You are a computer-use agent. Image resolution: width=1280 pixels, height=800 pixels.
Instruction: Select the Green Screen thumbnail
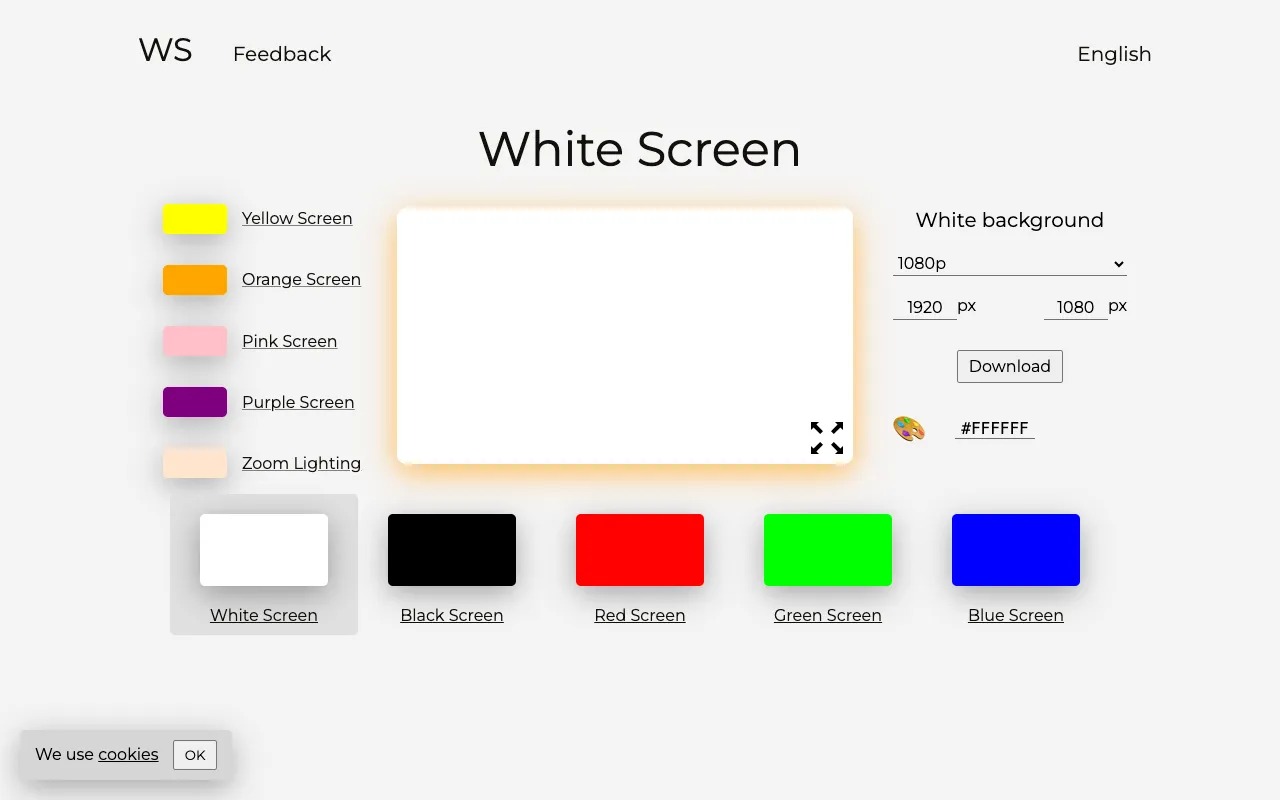click(x=828, y=549)
